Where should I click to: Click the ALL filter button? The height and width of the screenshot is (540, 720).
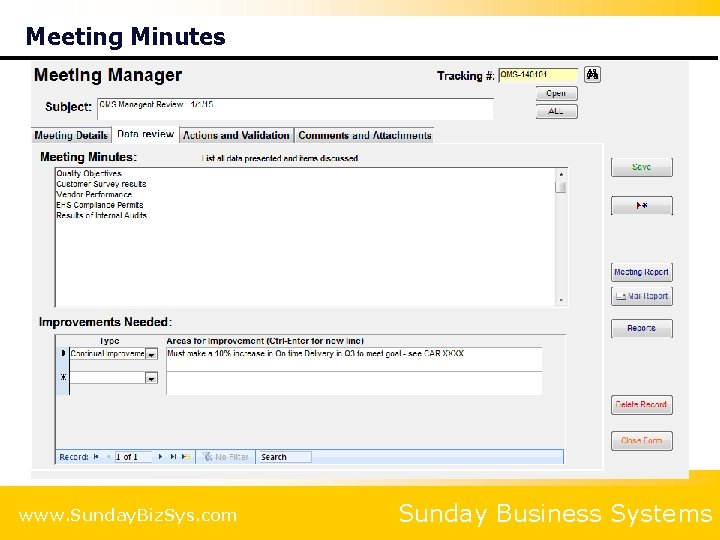[x=557, y=111]
